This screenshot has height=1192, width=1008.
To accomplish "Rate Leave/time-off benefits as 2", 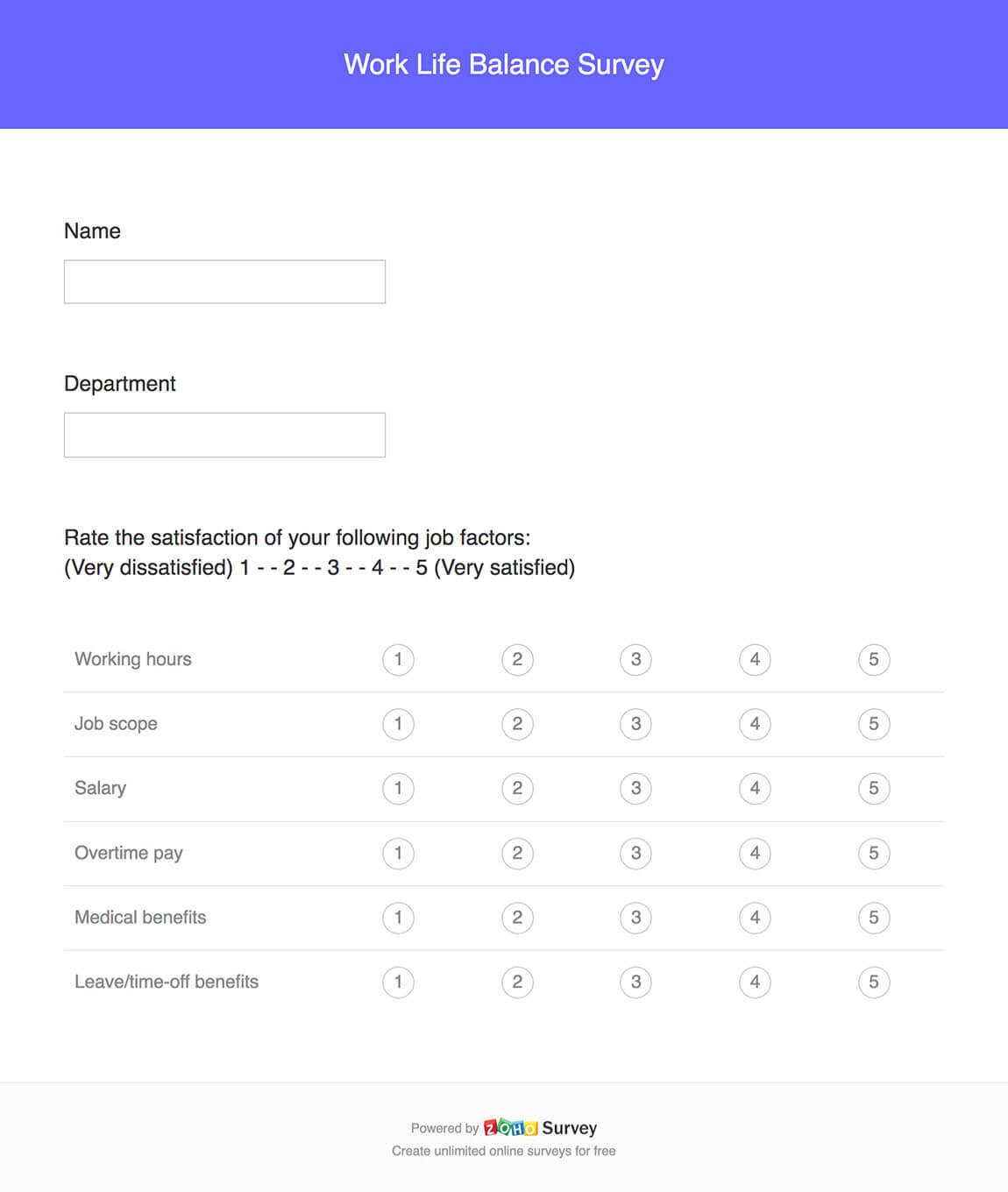I will pyautogui.click(x=517, y=982).
